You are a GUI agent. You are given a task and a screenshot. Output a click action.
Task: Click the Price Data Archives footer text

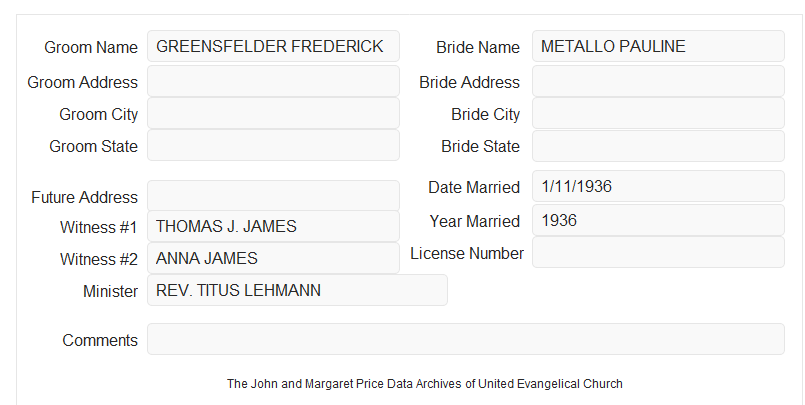425,384
